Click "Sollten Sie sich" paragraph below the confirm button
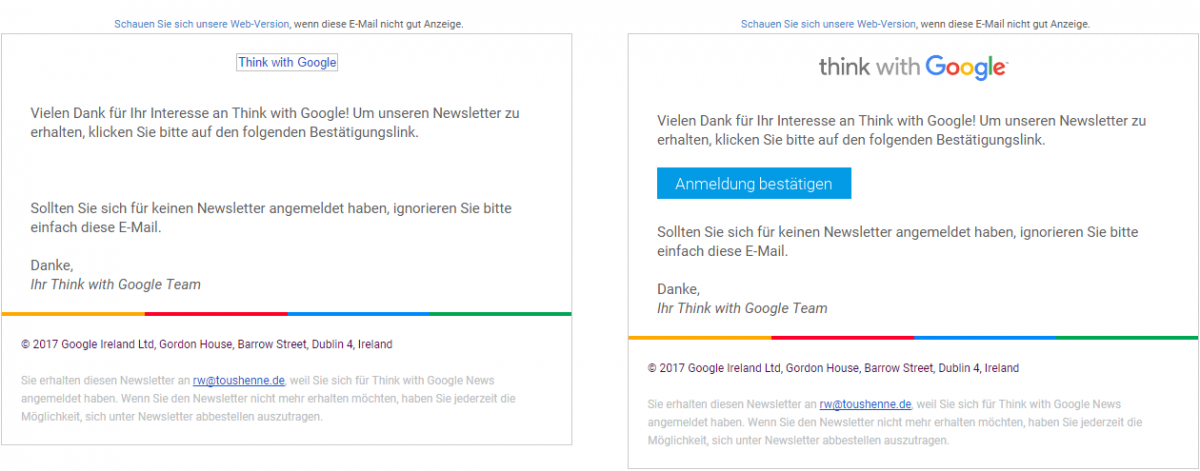Viewport: 1200px width, 471px height. (x=897, y=241)
